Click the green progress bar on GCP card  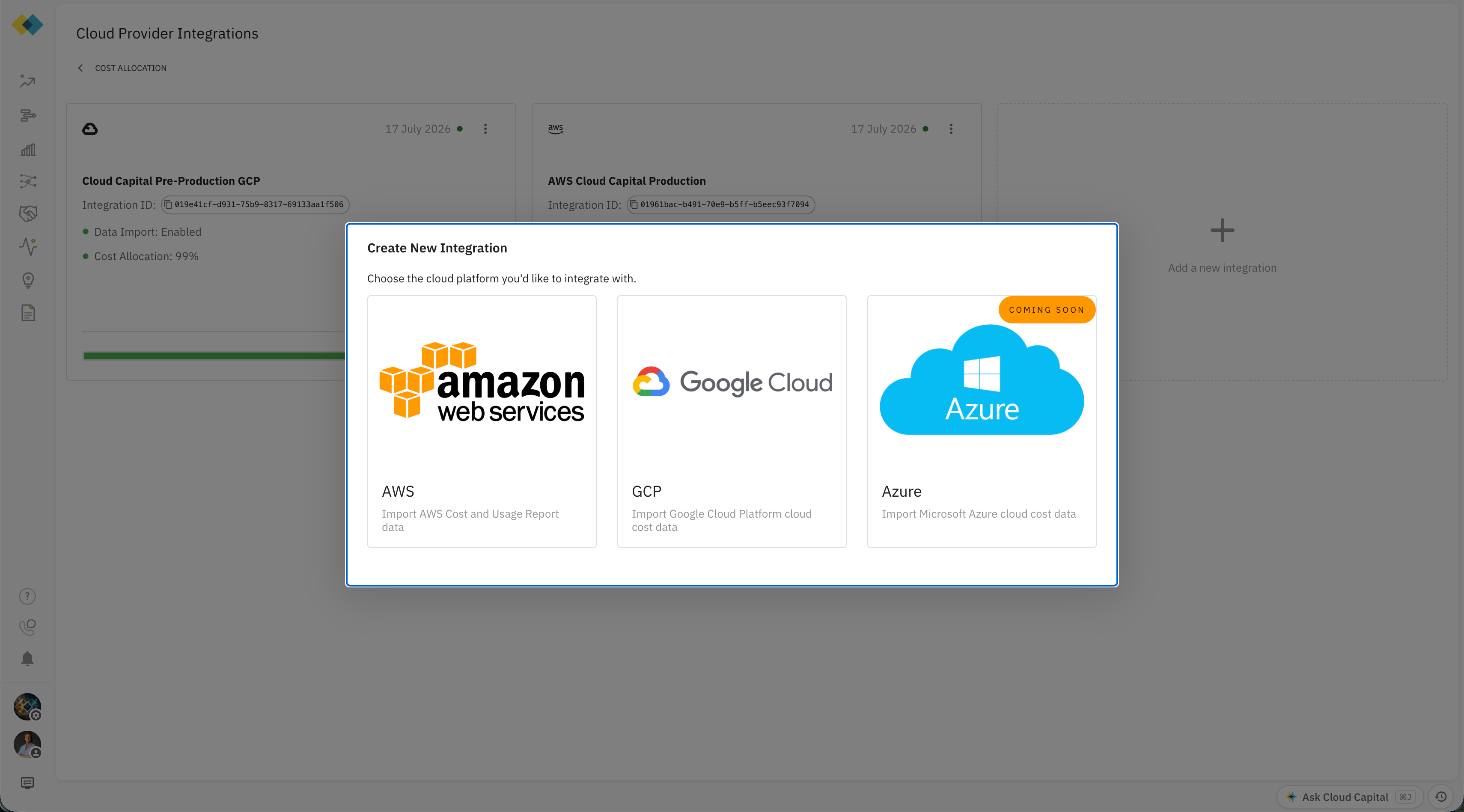click(214, 356)
